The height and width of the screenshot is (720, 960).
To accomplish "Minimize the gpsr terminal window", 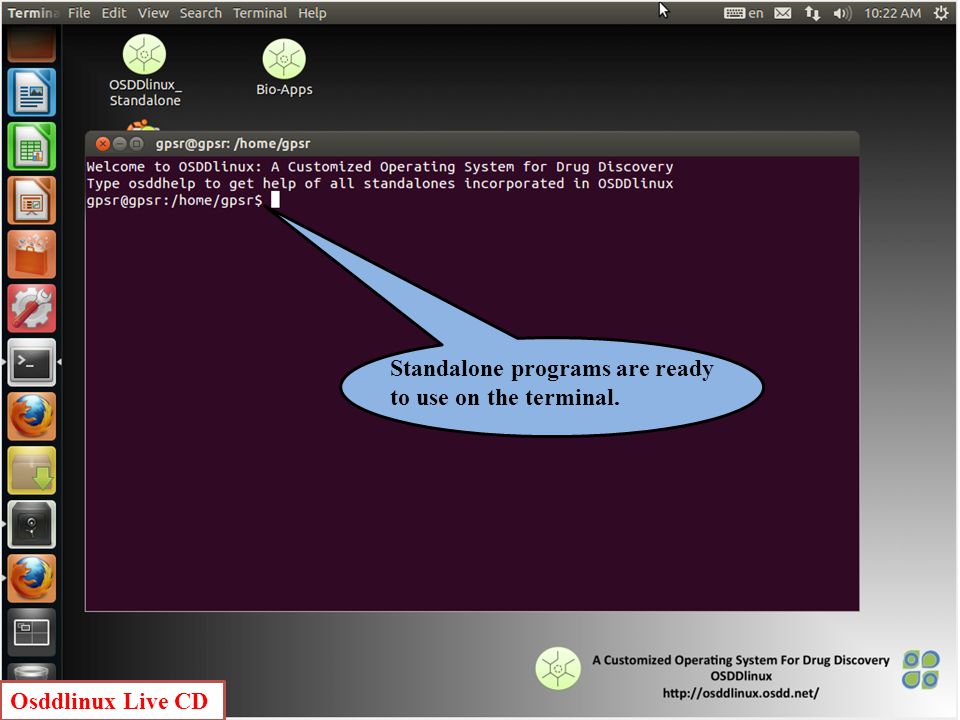I will 120,144.
